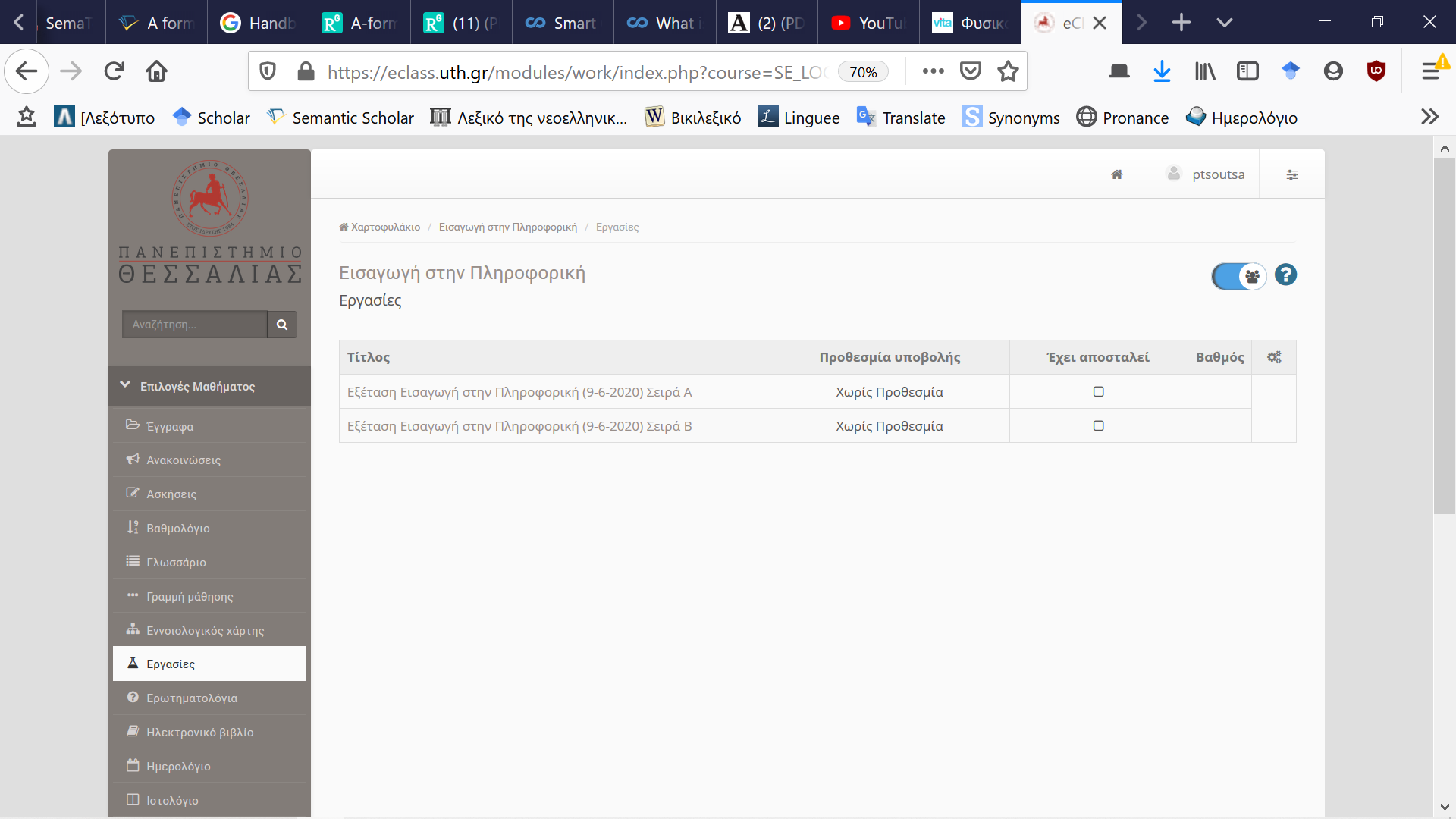Open Ερωτηματολόγια in the sidebar

point(209,698)
